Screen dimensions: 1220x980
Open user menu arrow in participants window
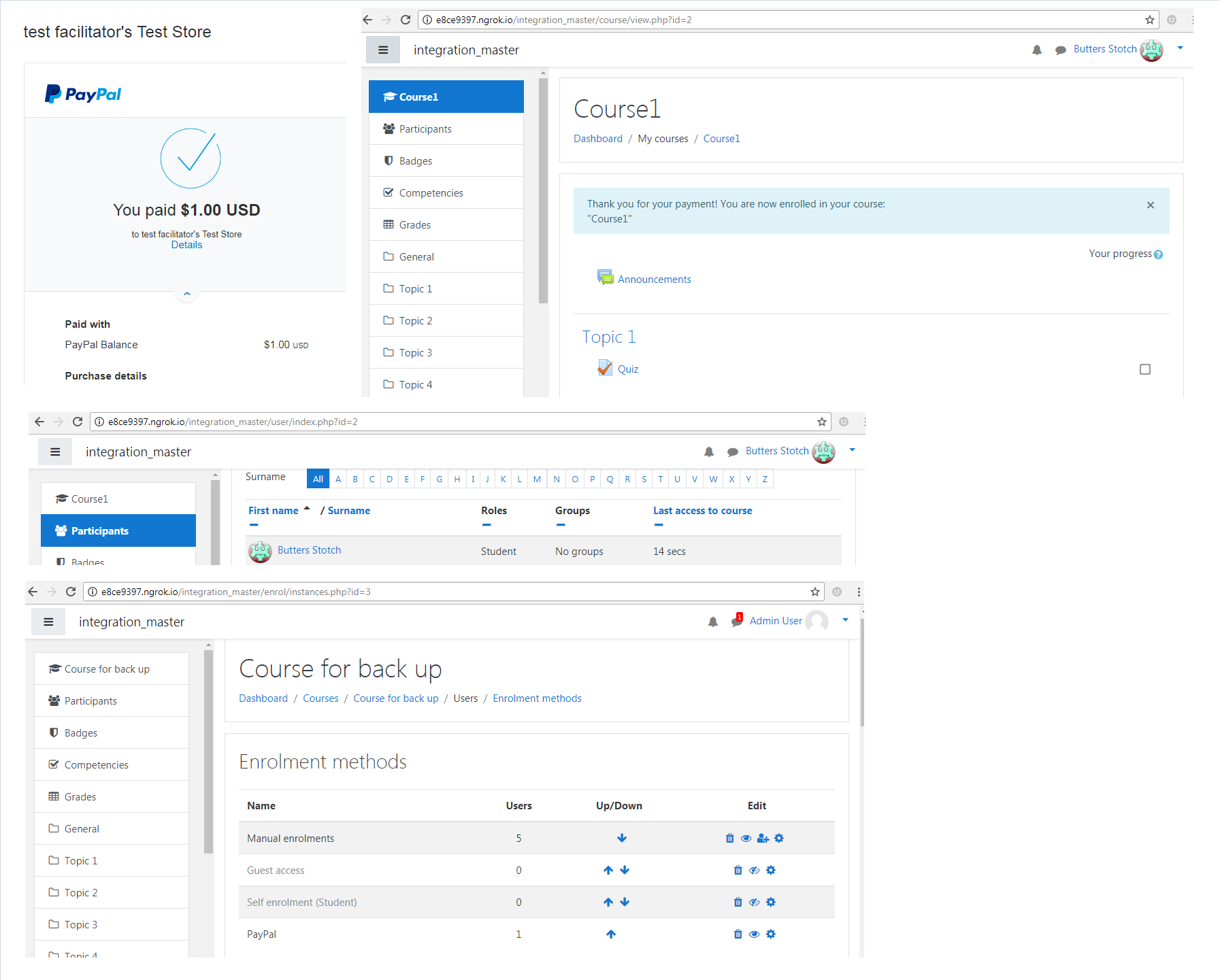click(x=853, y=450)
